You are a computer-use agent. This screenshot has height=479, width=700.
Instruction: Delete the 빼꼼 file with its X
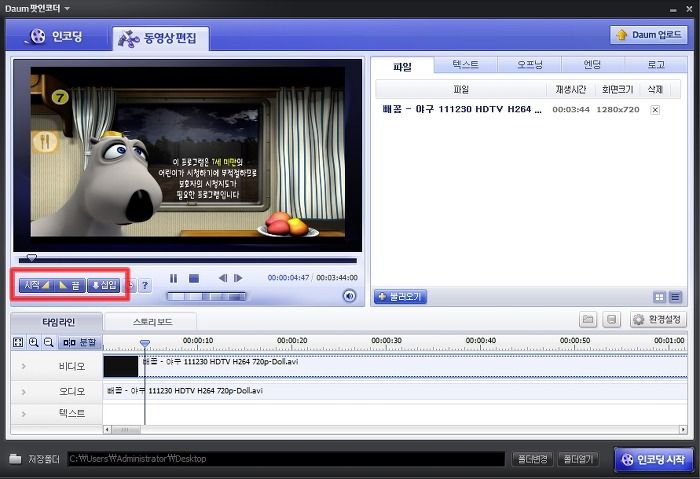[655, 110]
